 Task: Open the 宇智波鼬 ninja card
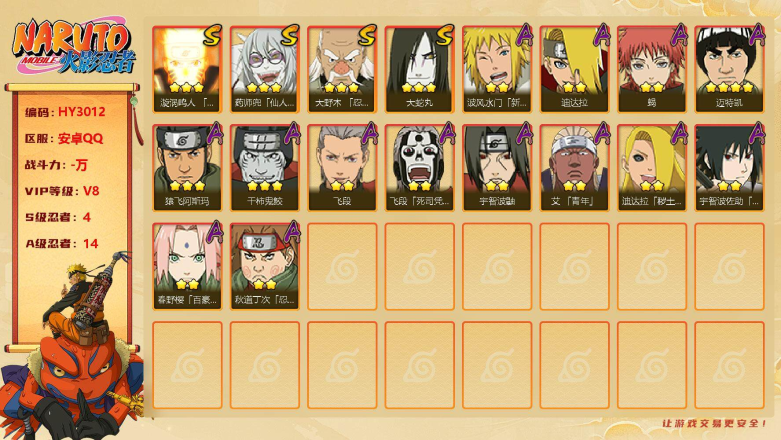[x=497, y=167]
